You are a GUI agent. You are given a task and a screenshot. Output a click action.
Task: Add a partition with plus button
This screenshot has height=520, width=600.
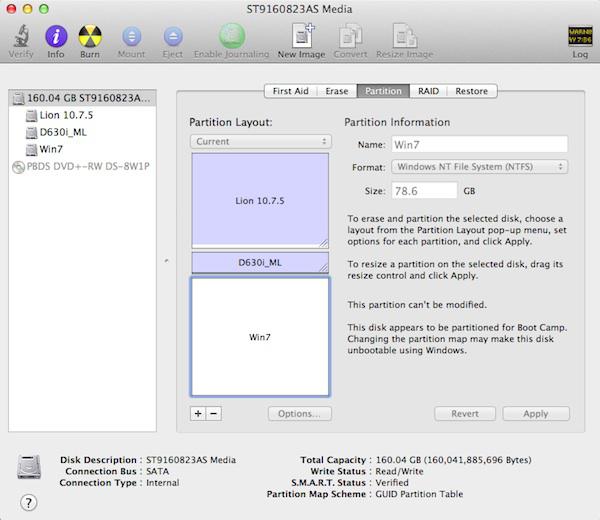(x=198, y=413)
